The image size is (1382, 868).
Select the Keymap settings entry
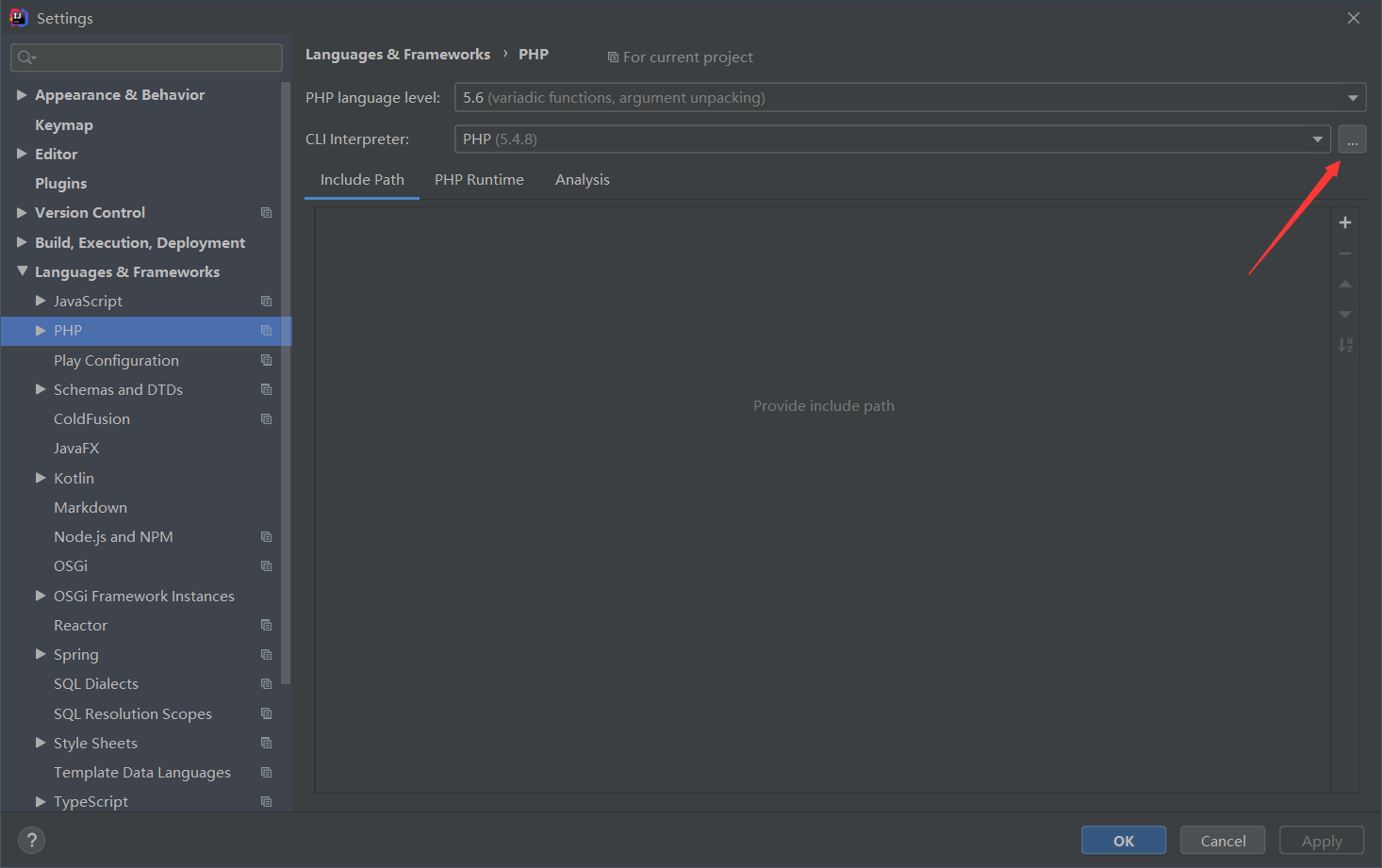64,124
